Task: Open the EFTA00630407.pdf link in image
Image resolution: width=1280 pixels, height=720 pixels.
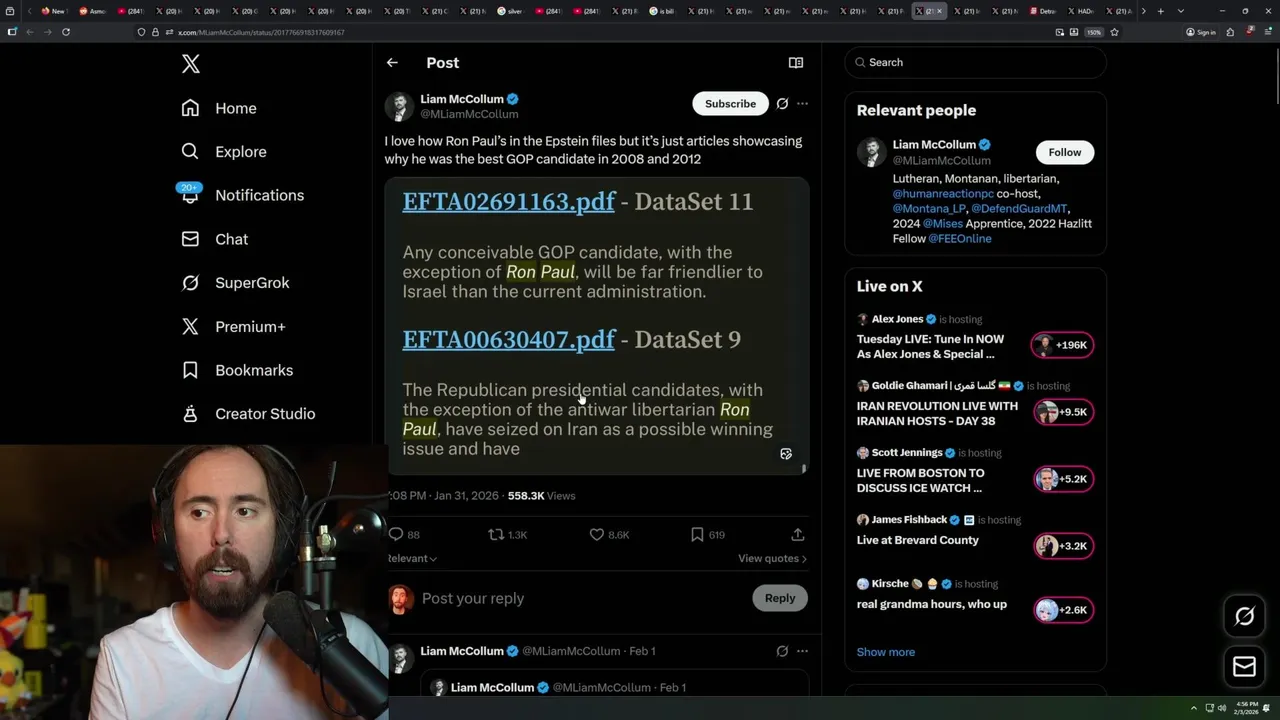Action: point(508,339)
